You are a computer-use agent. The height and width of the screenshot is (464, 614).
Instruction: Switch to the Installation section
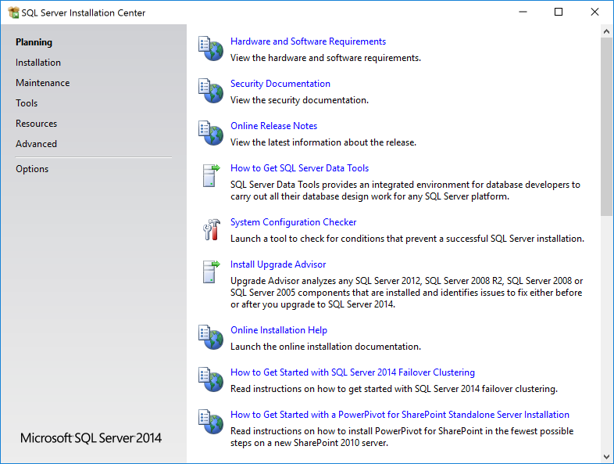pyautogui.click(x=38, y=63)
